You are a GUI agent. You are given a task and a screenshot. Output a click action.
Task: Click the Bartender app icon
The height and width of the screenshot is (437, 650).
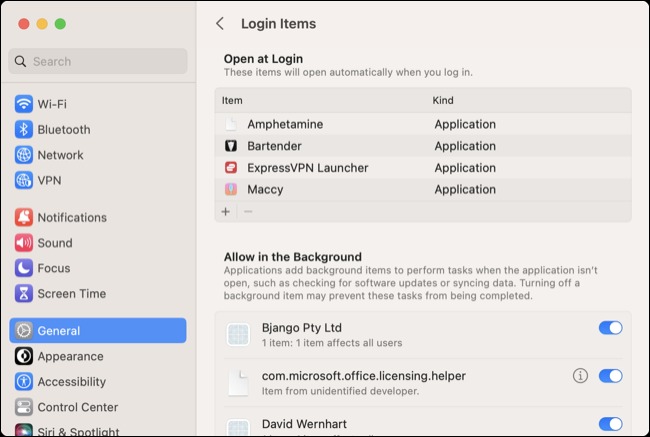pyautogui.click(x=231, y=146)
